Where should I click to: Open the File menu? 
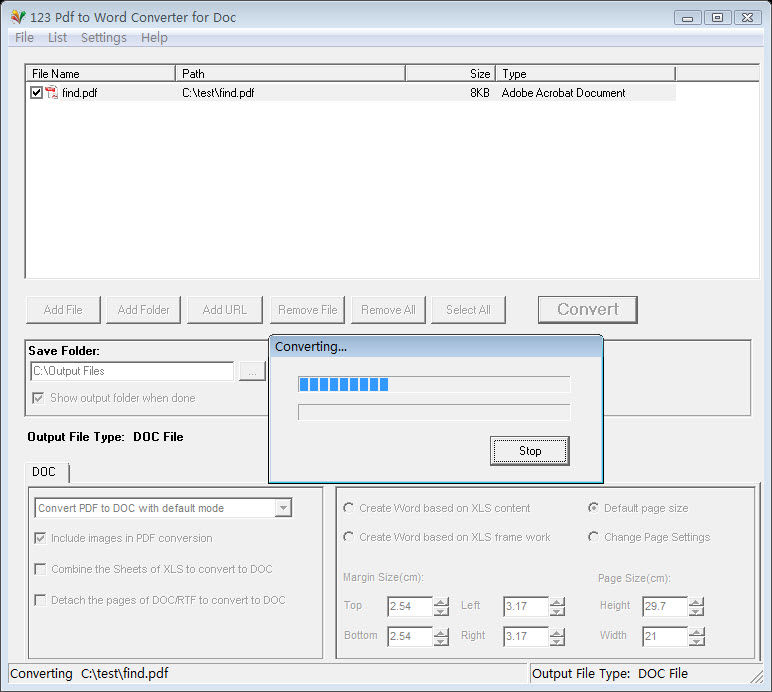tap(24, 37)
